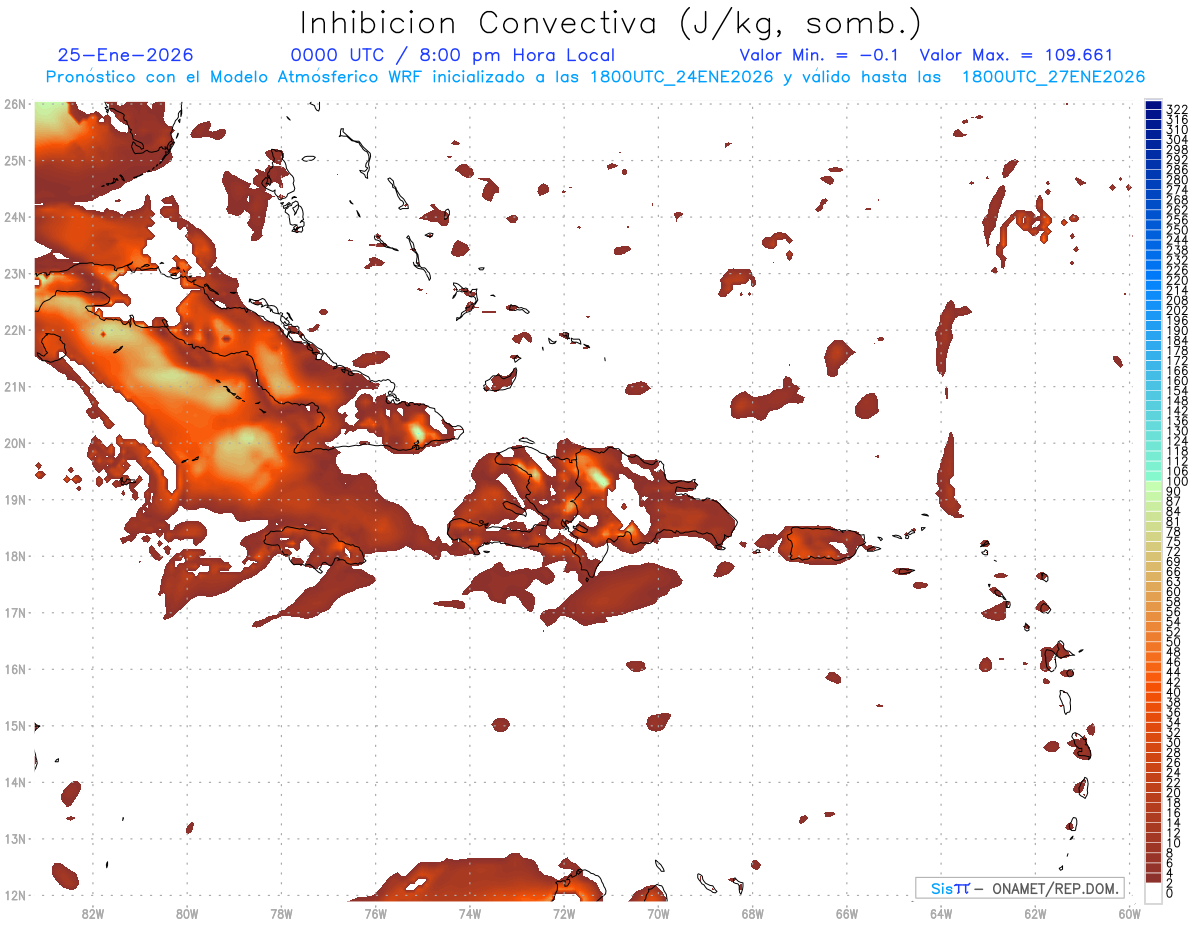
Task: Click the '68W' longitude label
Action: click(752, 912)
